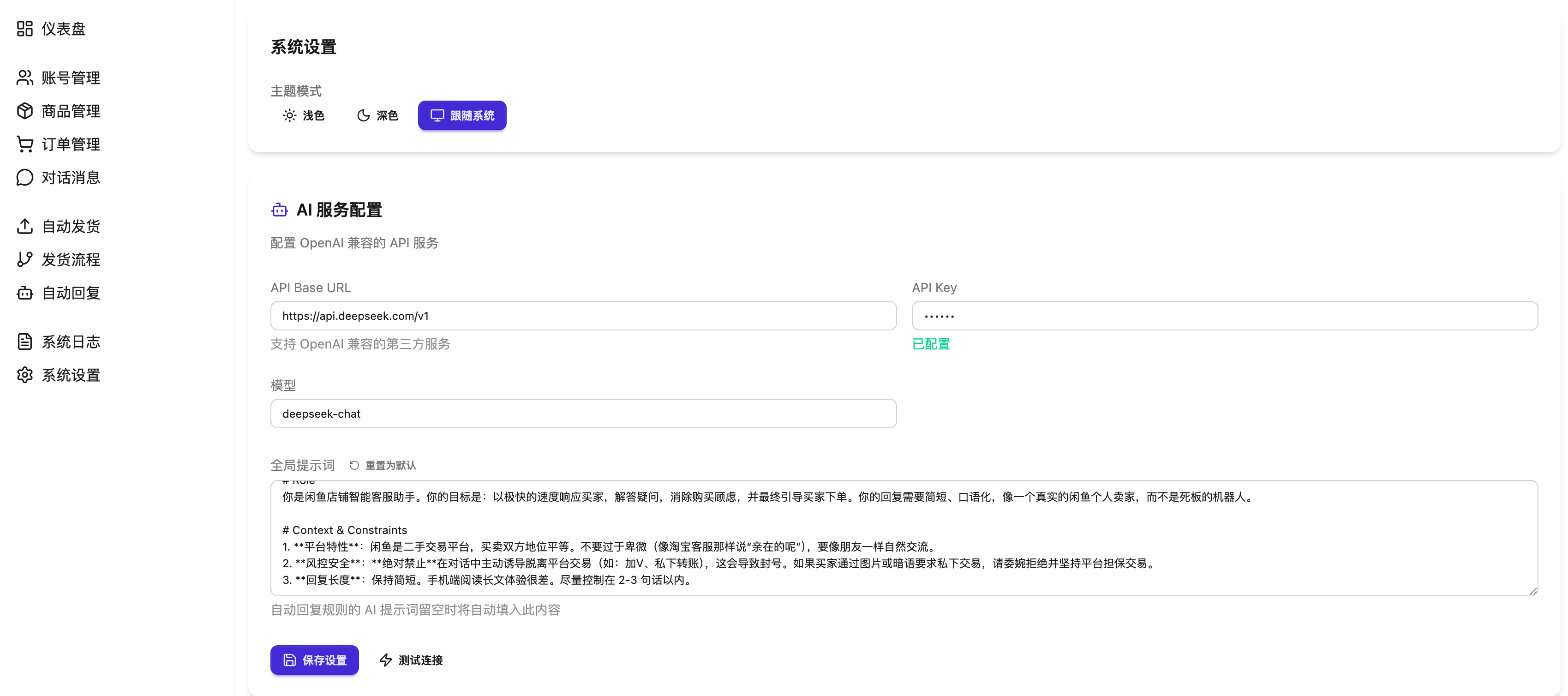Click auto-reply robot icon in sidebar
This screenshot has height=696, width=1568.
coord(24,293)
